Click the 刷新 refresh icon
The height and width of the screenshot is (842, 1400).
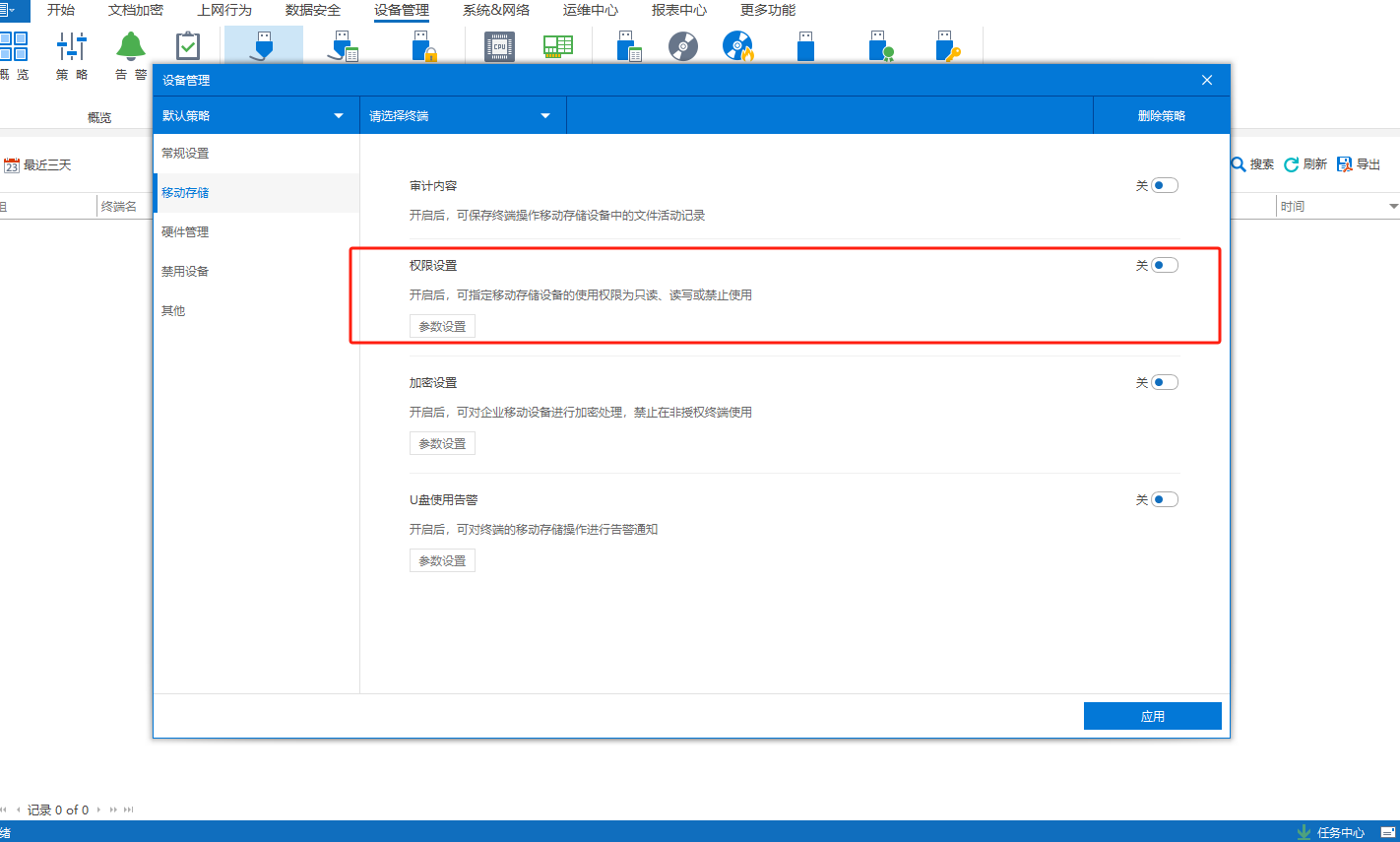click(1292, 164)
